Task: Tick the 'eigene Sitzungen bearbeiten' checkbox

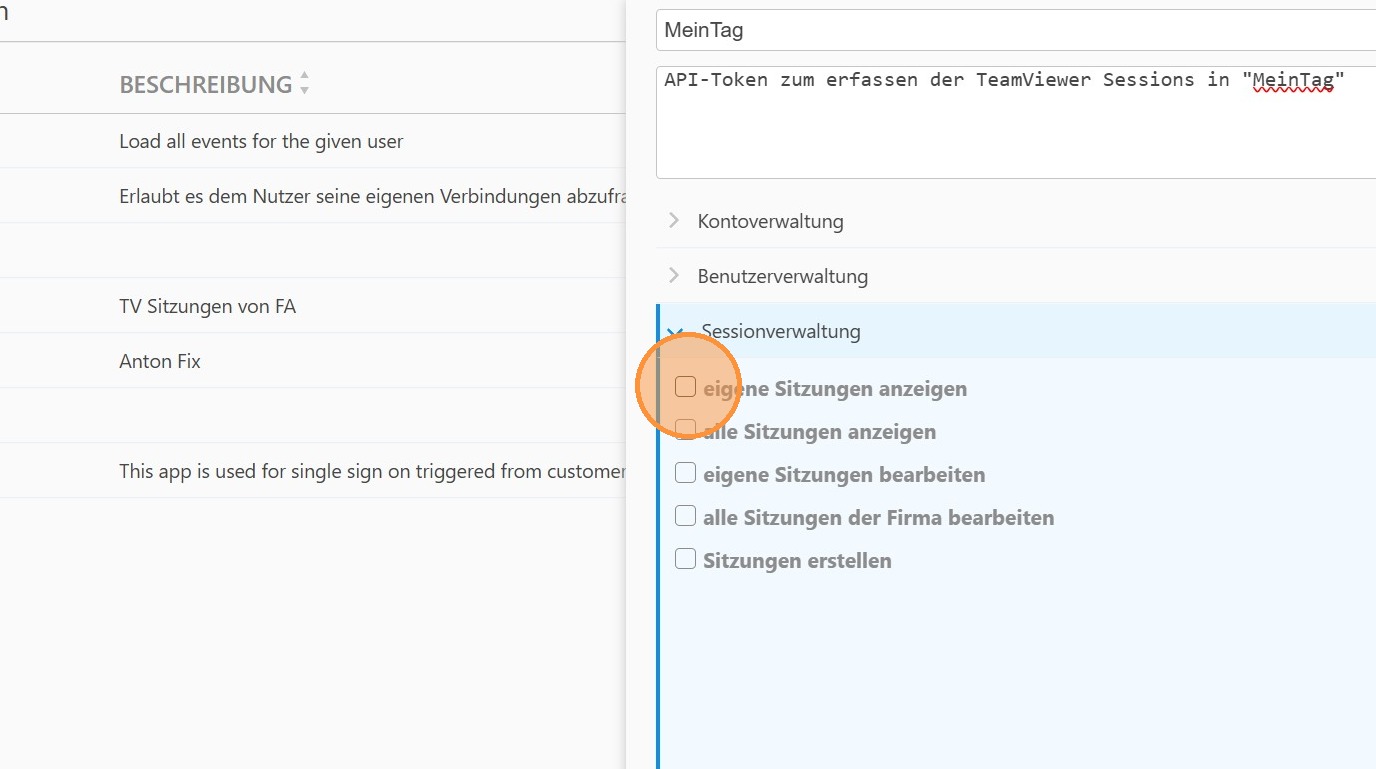Action: 685,473
